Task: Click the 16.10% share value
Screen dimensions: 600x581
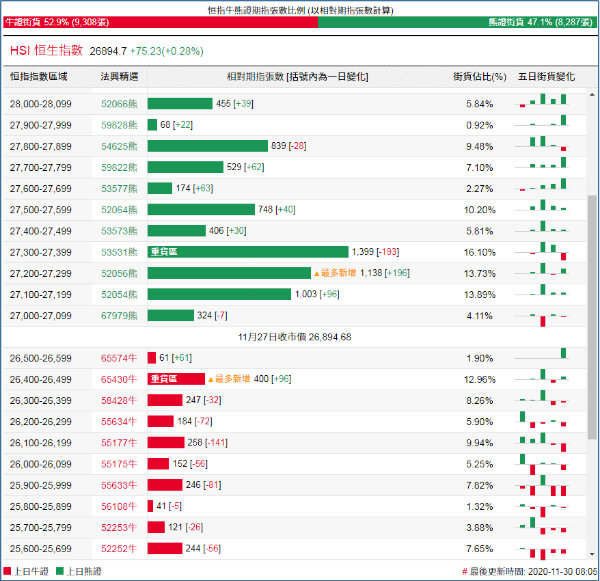Action: 479,252
